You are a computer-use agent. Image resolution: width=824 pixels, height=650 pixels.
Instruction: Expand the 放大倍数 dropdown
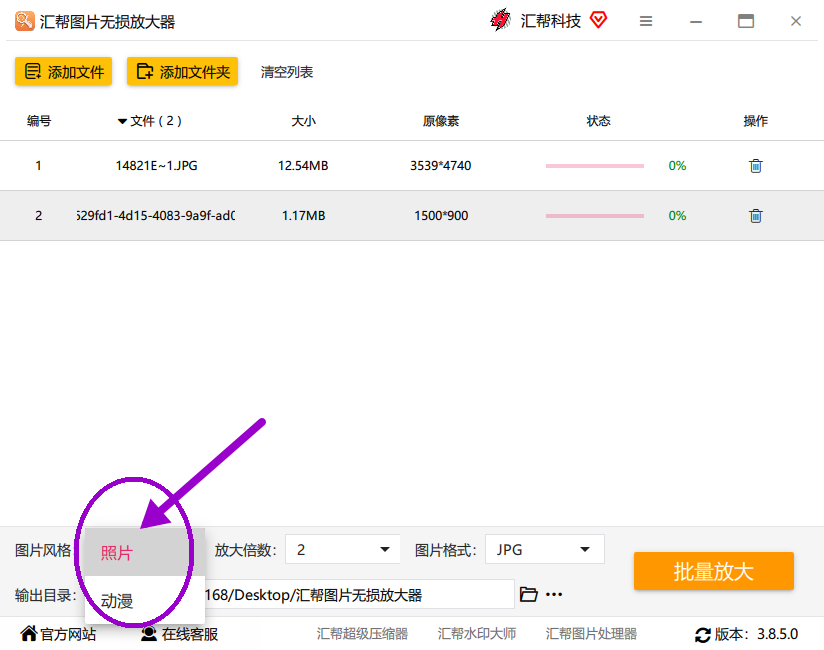pyautogui.click(x=343, y=549)
